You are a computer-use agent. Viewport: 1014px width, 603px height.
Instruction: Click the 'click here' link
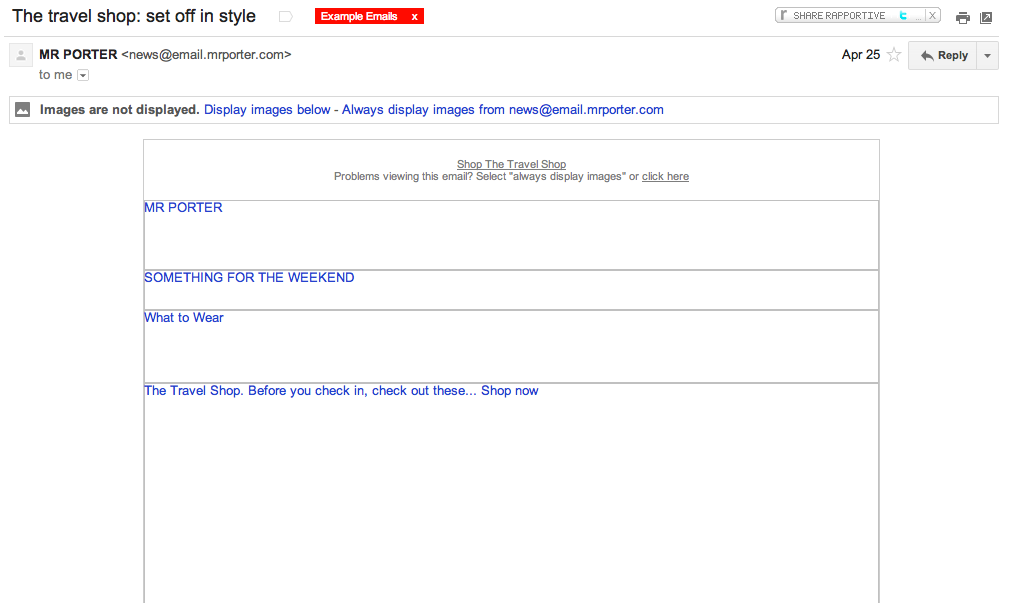pyautogui.click(x=665, y=176)
